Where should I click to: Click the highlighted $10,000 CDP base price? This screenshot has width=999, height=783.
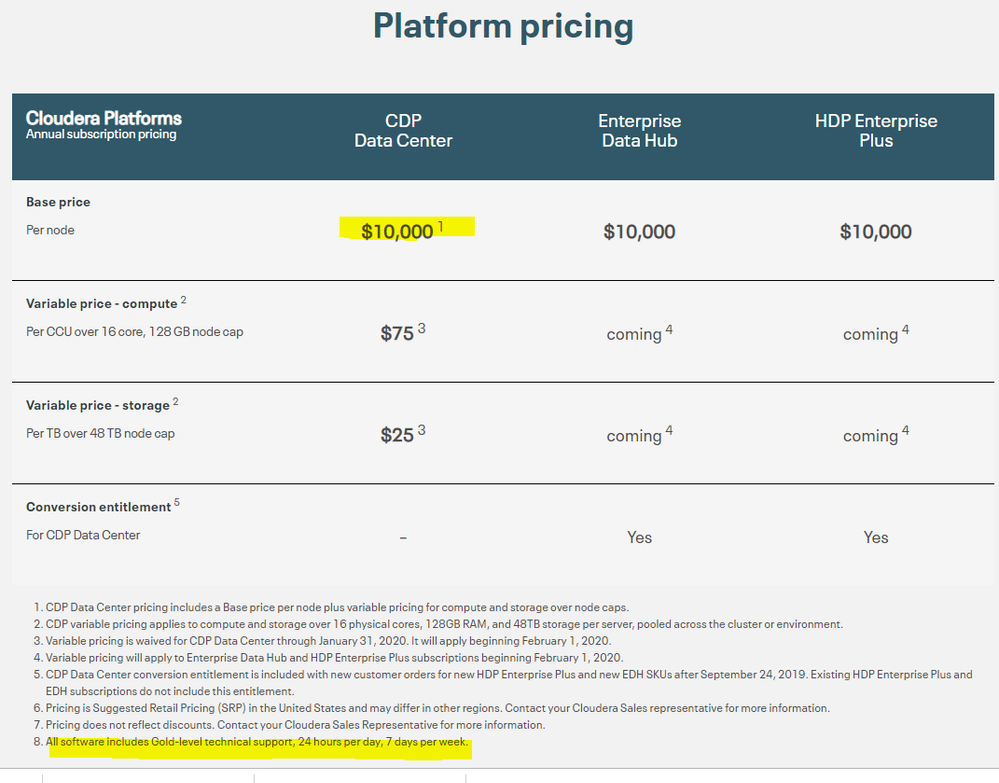(x=398, y=232)
